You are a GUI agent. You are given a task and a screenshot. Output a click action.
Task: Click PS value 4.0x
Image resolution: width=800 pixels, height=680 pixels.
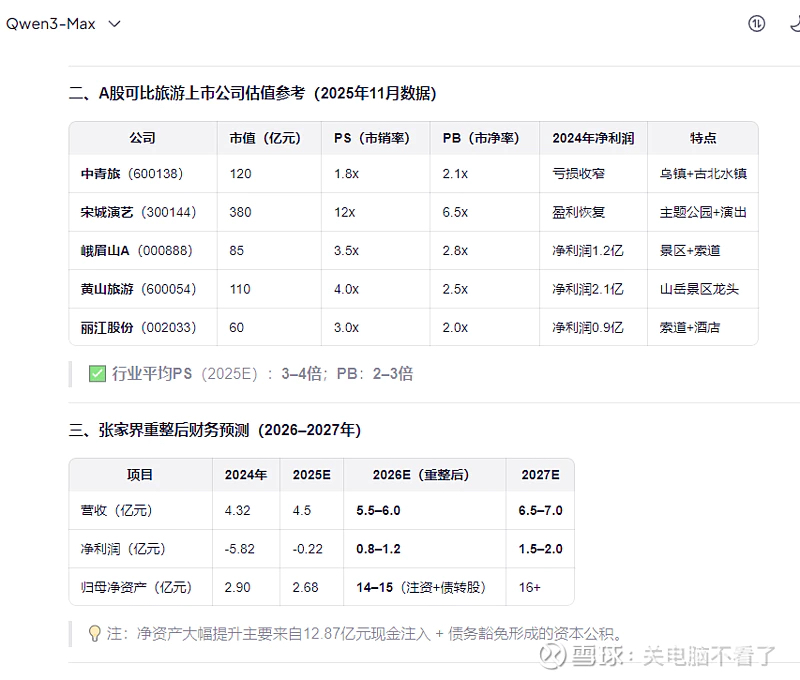(x=346, y=289)
